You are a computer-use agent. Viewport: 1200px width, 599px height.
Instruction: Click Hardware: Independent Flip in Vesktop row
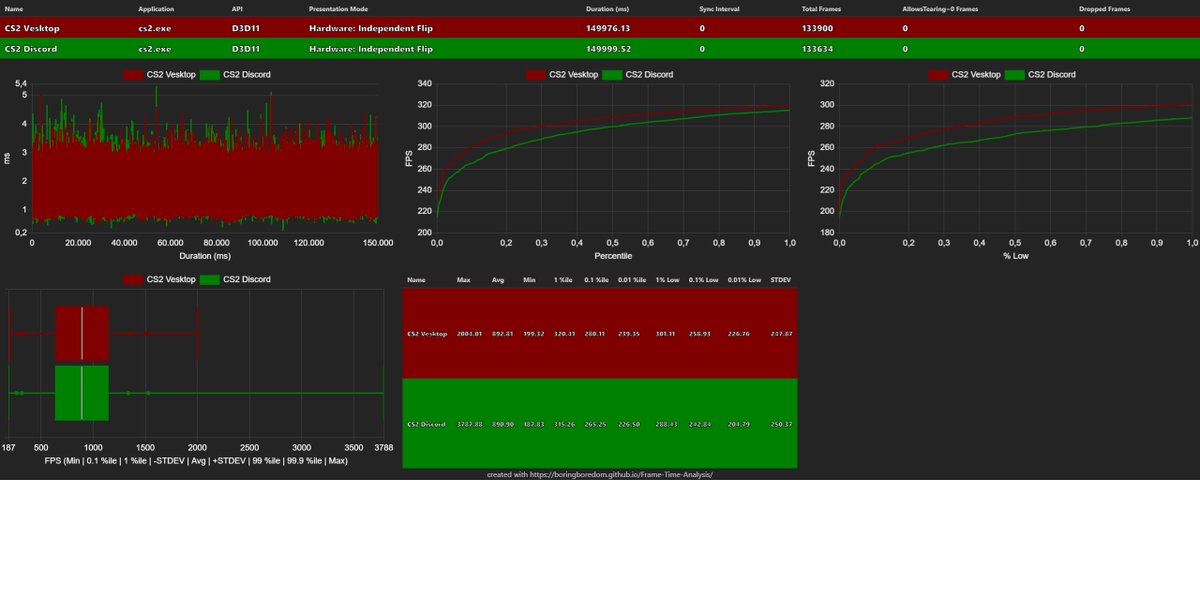[x=371, y=28]
